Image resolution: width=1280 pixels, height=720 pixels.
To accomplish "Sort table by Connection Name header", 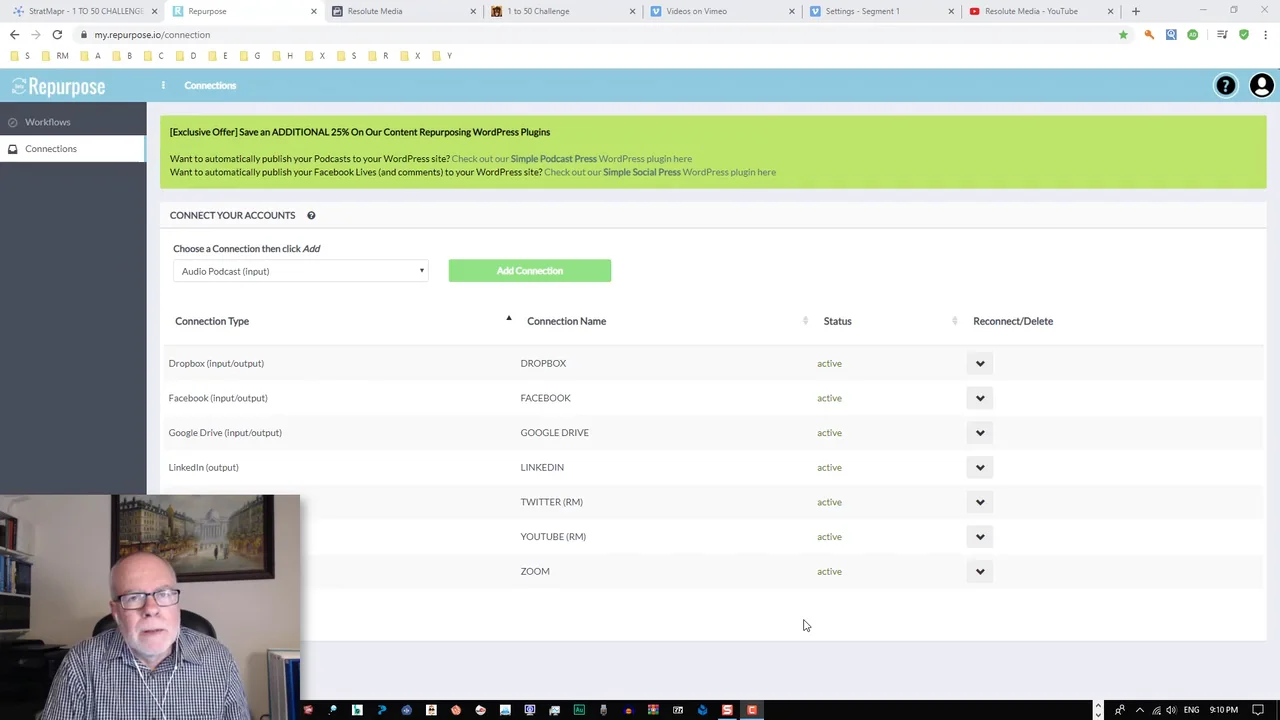I will pyautogui.click(x=566, y=321).
